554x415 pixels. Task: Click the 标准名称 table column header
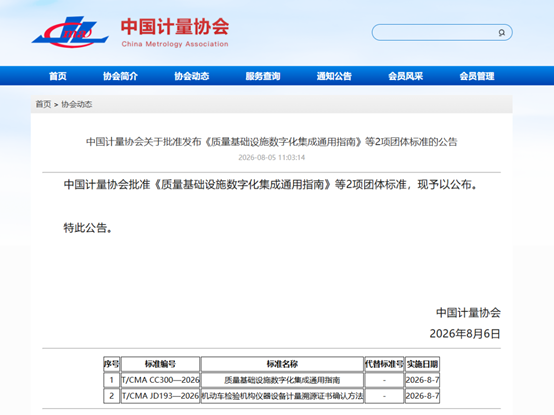(282, 364)
